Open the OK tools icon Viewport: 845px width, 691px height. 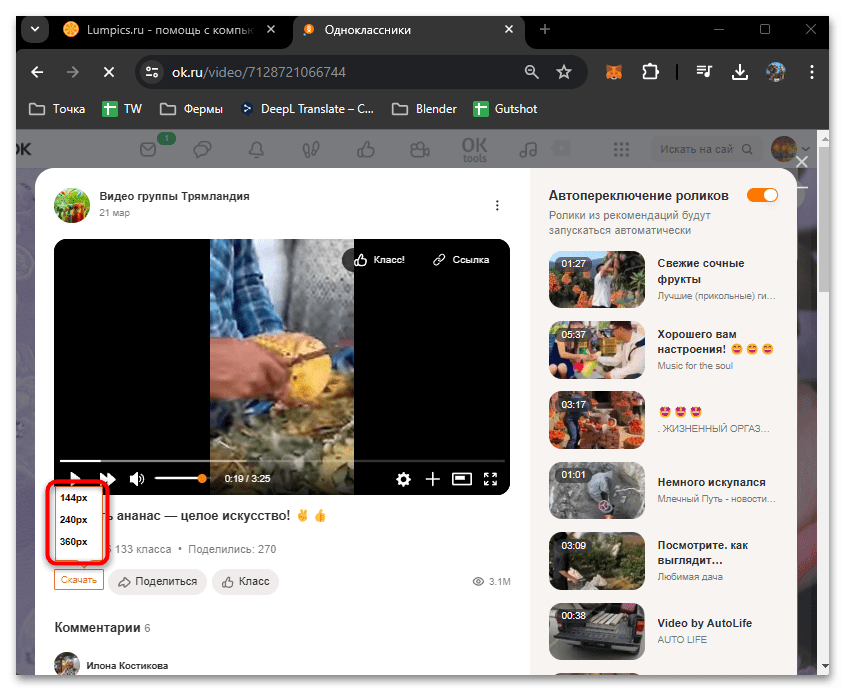[x=473, y=148]
